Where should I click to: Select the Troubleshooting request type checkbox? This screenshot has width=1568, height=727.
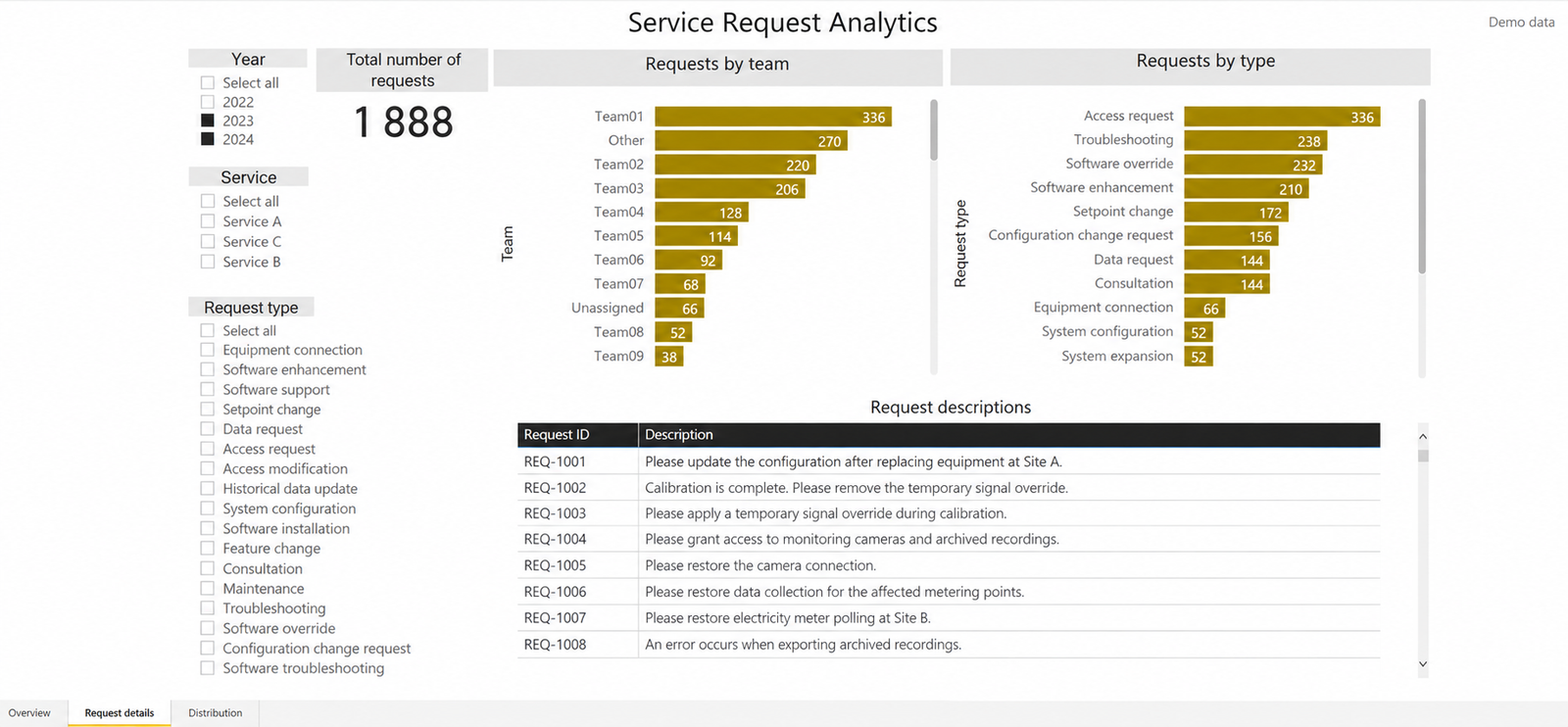point(208,608)
